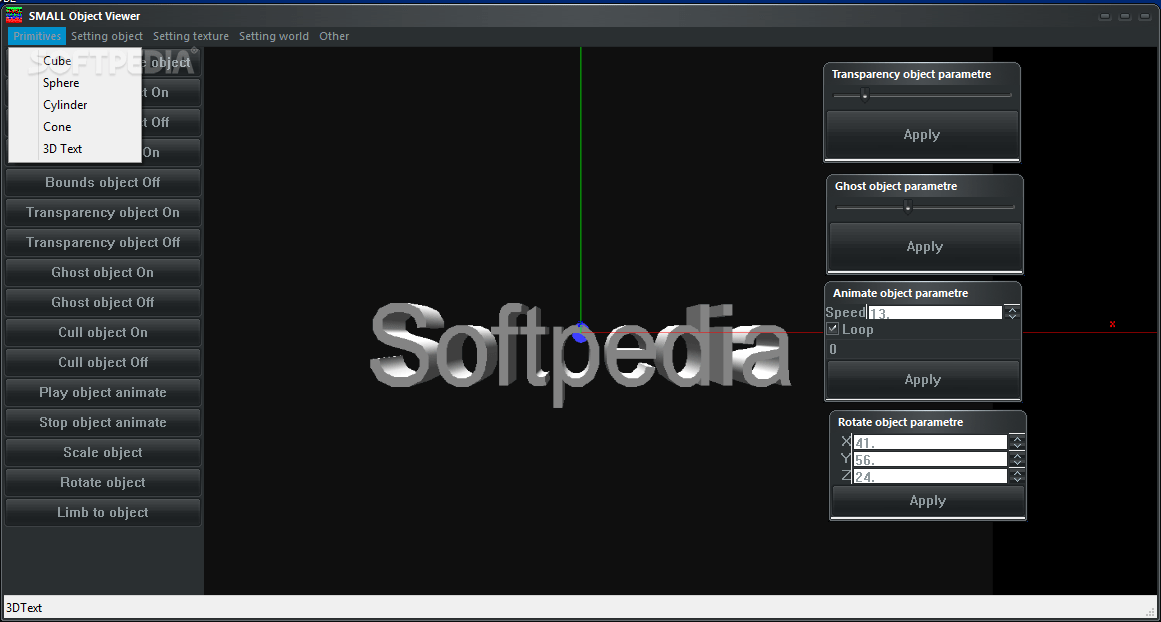Open the Setting world menu
Image resolution: width=1161 pixels, height=622 pixels.
(x=274, y=36)
